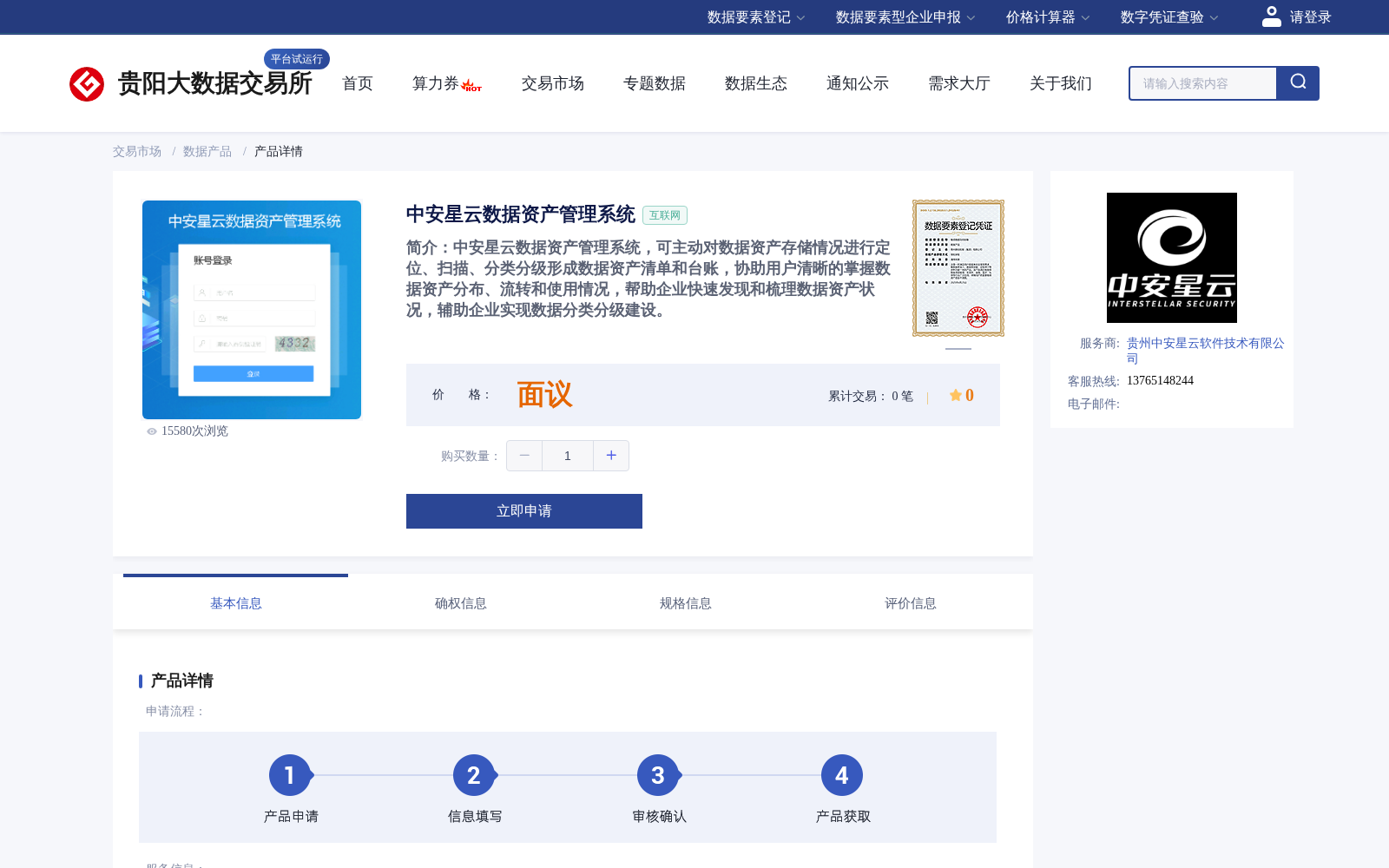Click step 2 circle 信息填写

(474, 775)
